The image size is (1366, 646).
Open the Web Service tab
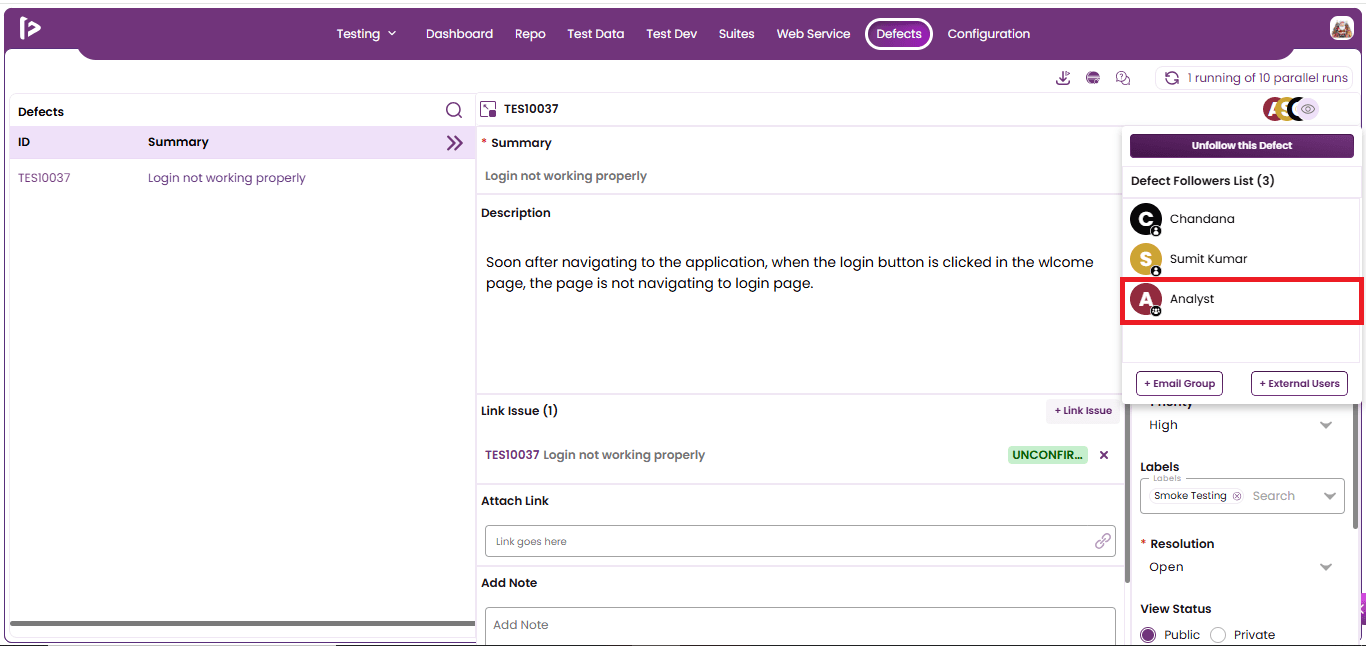pyautogui.click(x=814, y=34)
